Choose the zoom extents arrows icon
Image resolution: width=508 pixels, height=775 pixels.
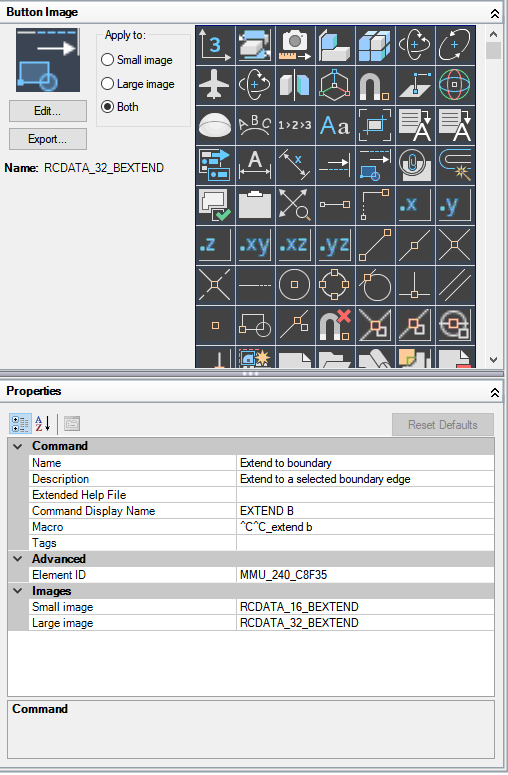point(295,206)
